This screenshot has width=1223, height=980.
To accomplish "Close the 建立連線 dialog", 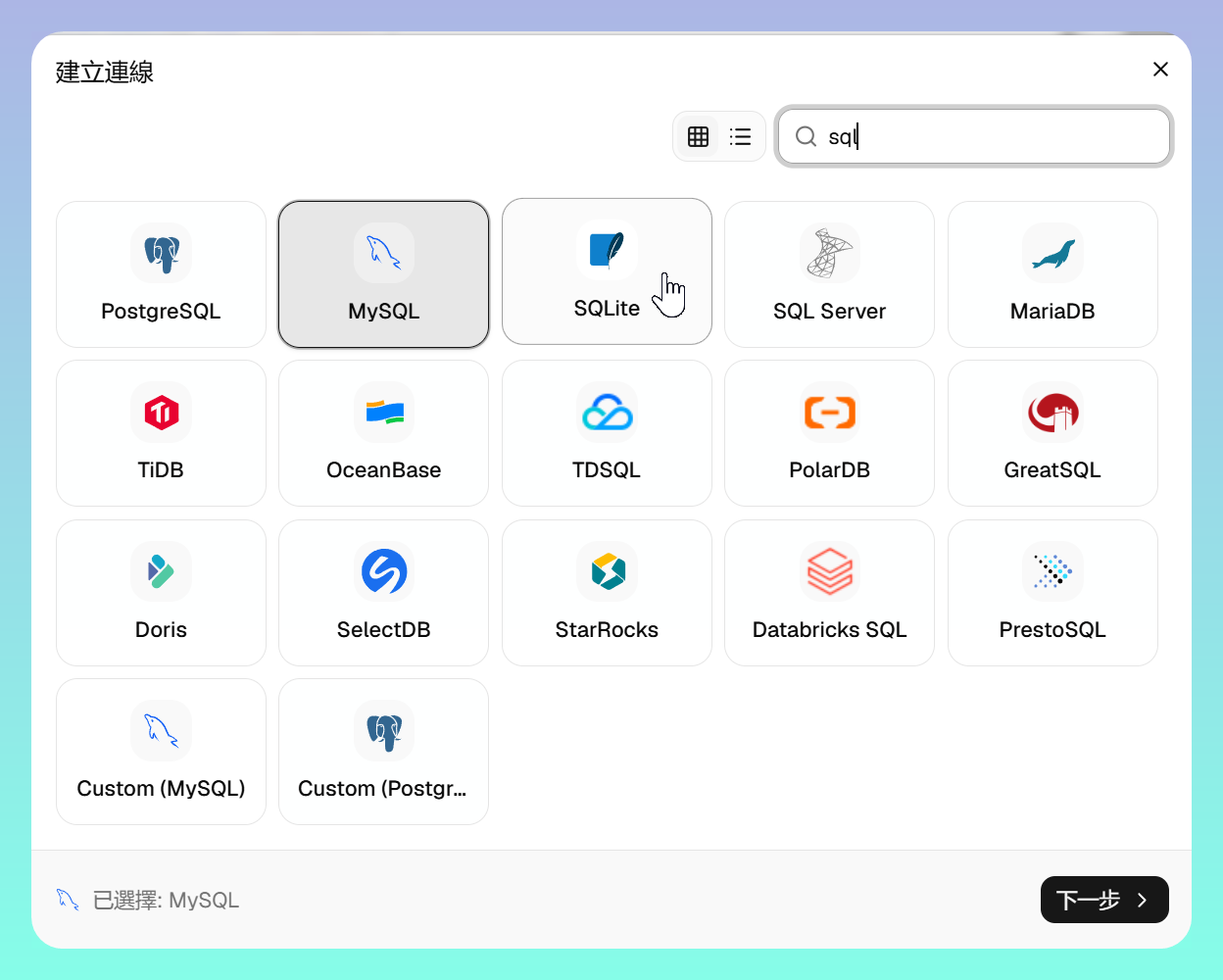I will coord(1160,69).
